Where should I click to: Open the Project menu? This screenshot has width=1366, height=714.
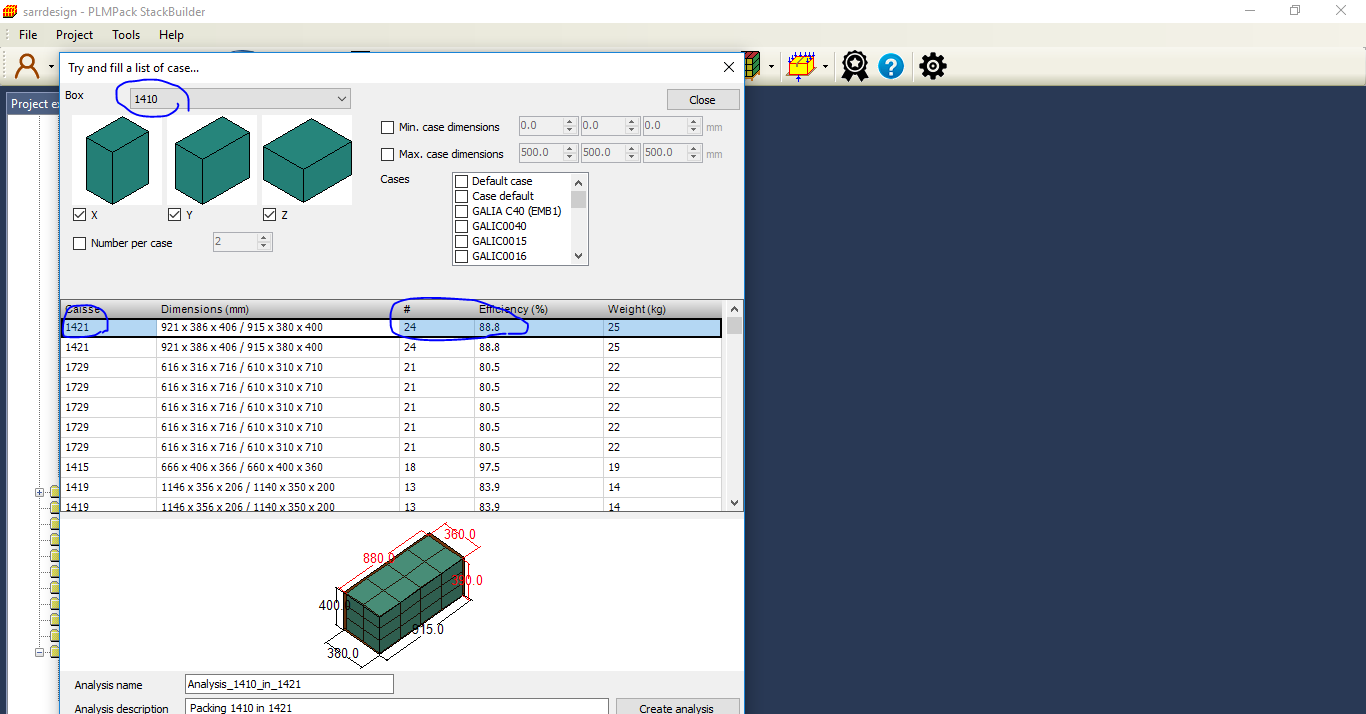pyautogui.click(x=74, y=34)
